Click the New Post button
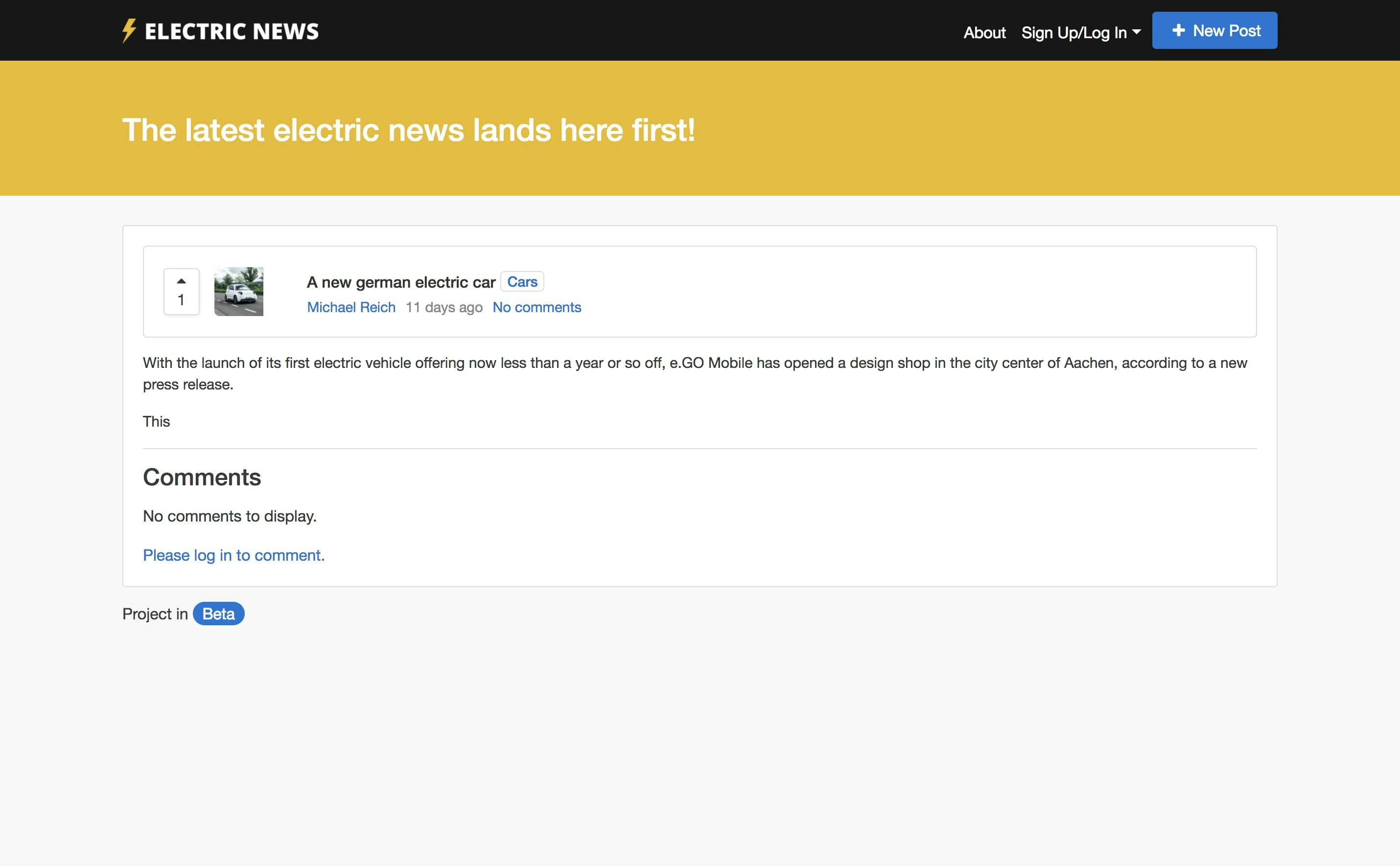The image size is (1400, 866). [x=1214, y=30]
